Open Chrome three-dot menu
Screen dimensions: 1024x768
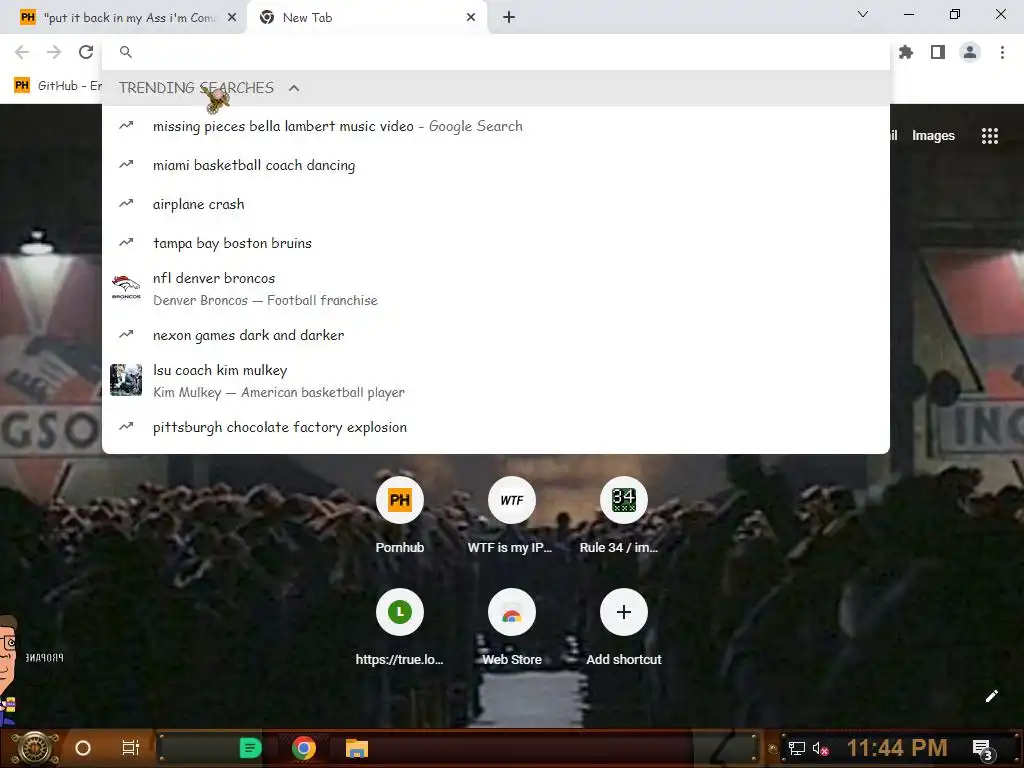tap(1002, 52)
